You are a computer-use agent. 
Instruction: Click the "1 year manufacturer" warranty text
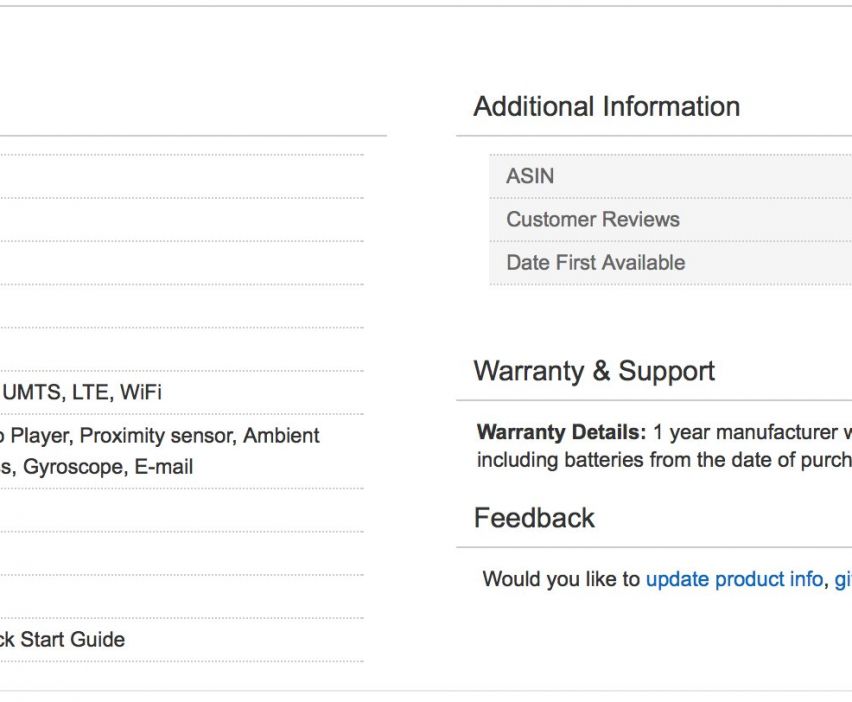tap(742, 433)
